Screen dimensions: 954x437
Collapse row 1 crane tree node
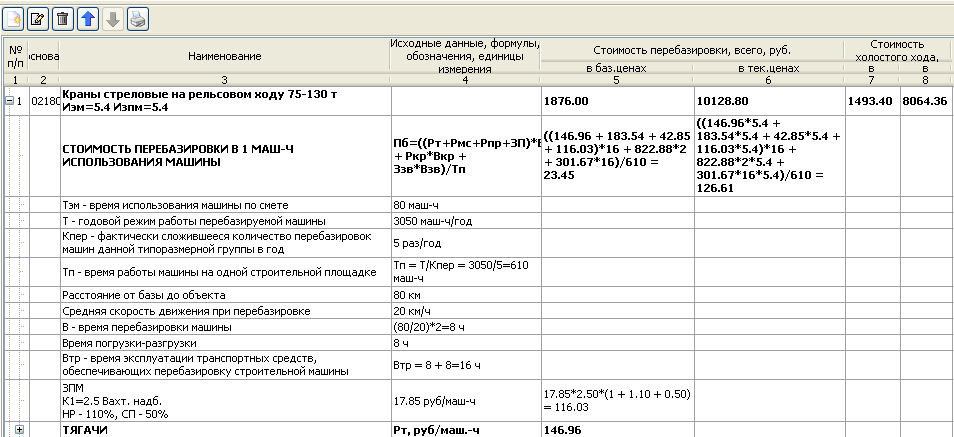pos(9,101)
